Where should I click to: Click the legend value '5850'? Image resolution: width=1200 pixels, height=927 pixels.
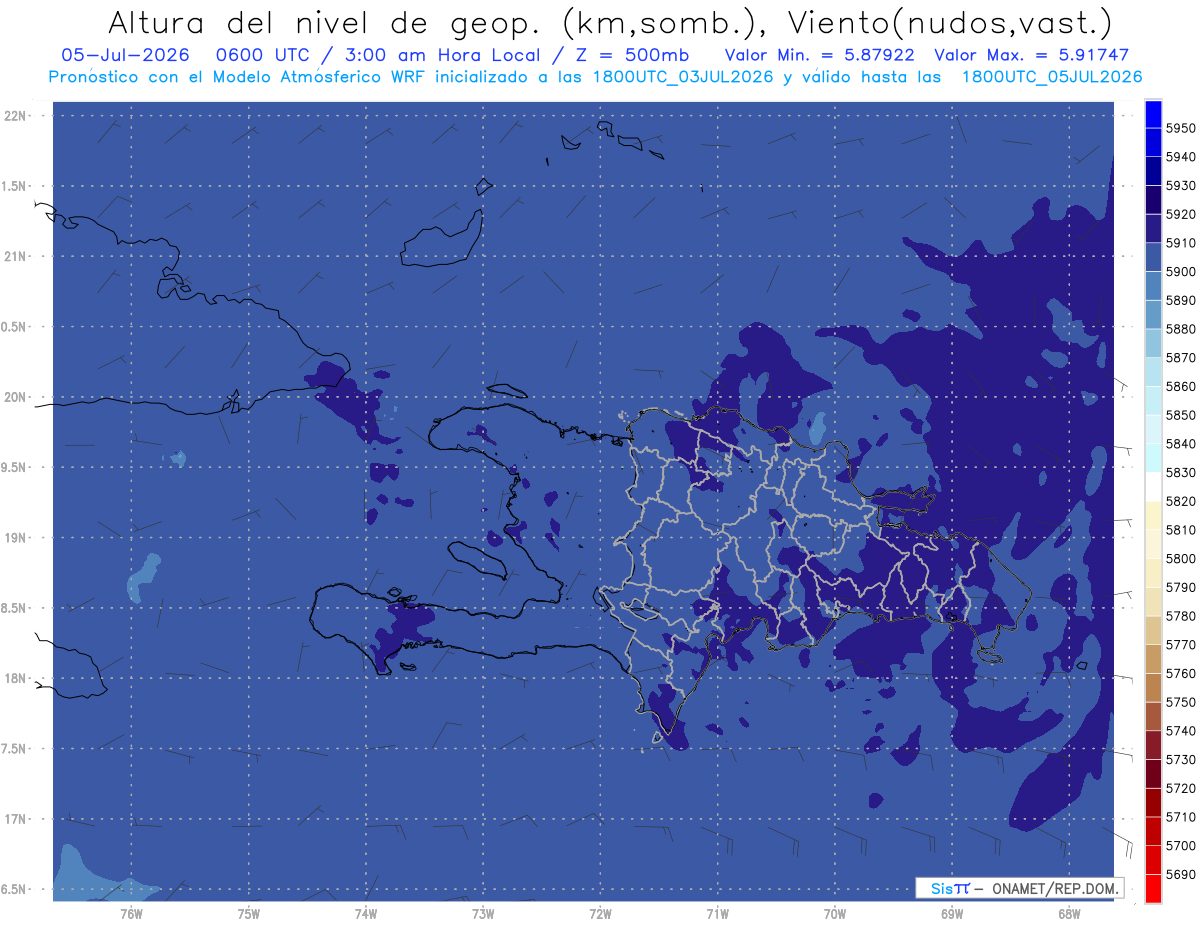1180,415
